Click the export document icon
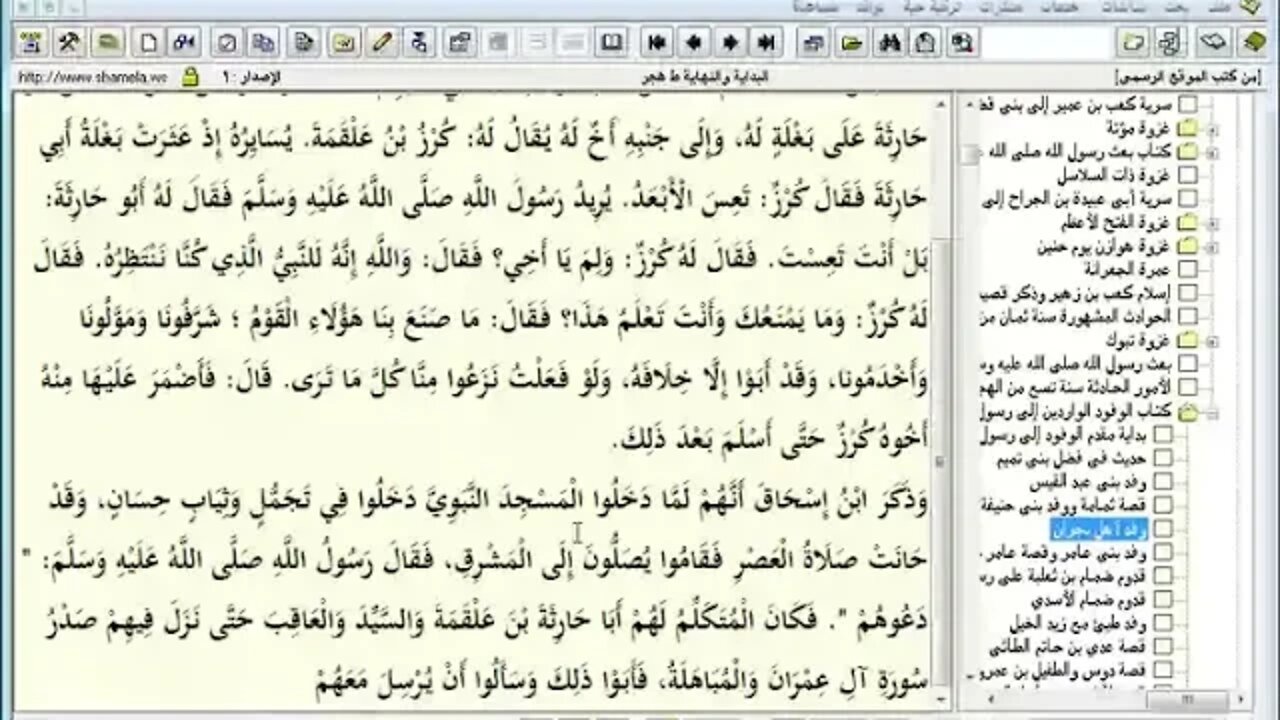1280x720 pixels. click(304, 42)
